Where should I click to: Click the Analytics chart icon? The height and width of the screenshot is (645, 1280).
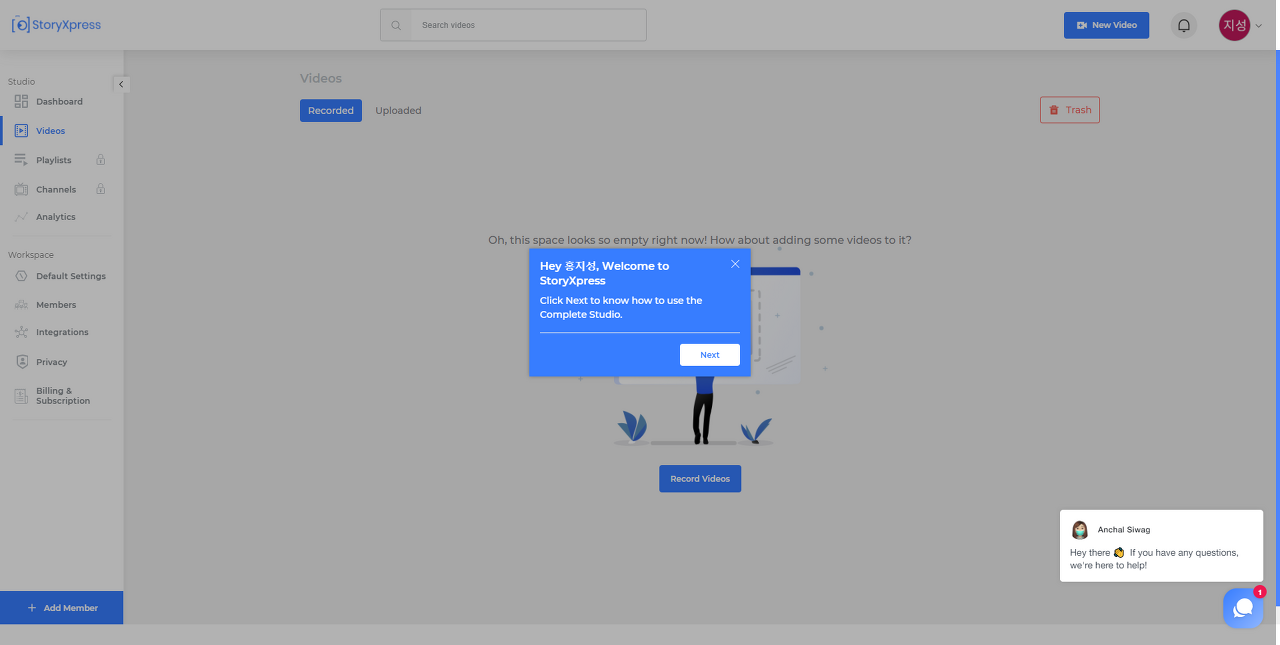pyautogui.click(x=21, y=217)
